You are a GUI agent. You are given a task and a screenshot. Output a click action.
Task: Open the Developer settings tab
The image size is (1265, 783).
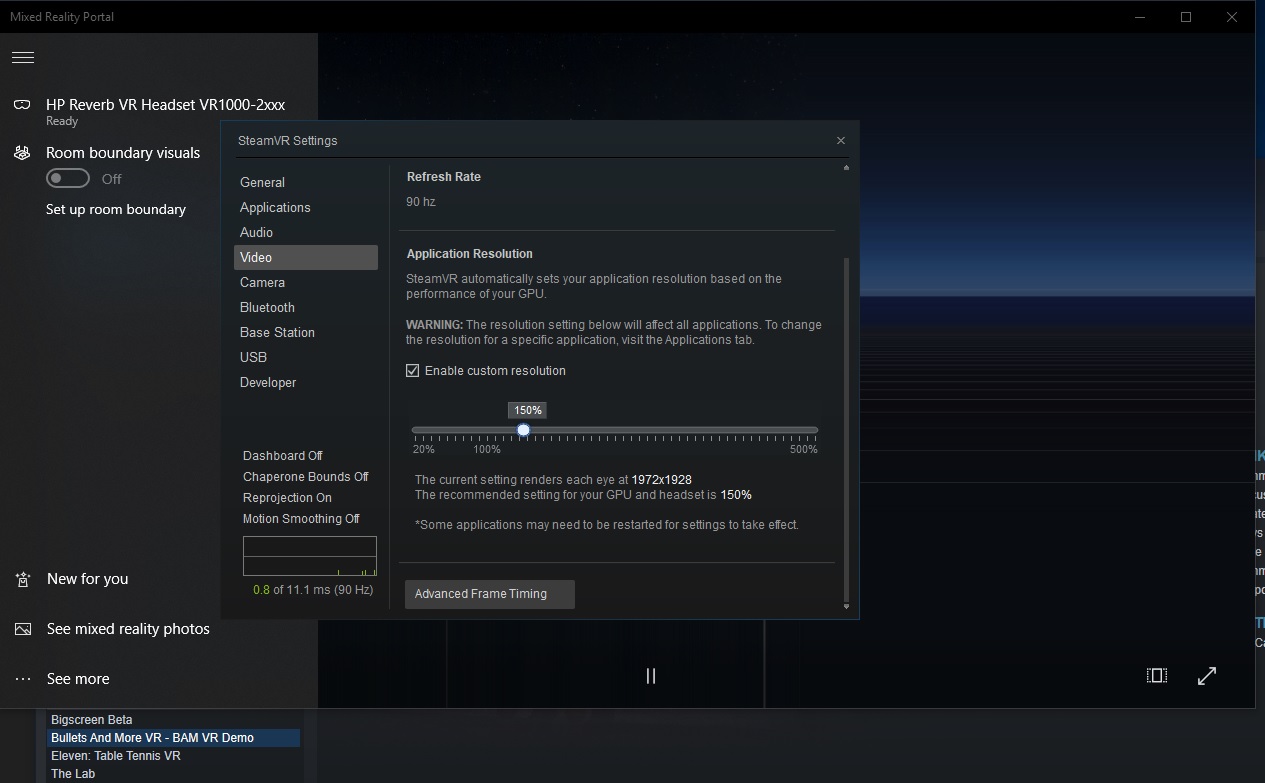306,382
